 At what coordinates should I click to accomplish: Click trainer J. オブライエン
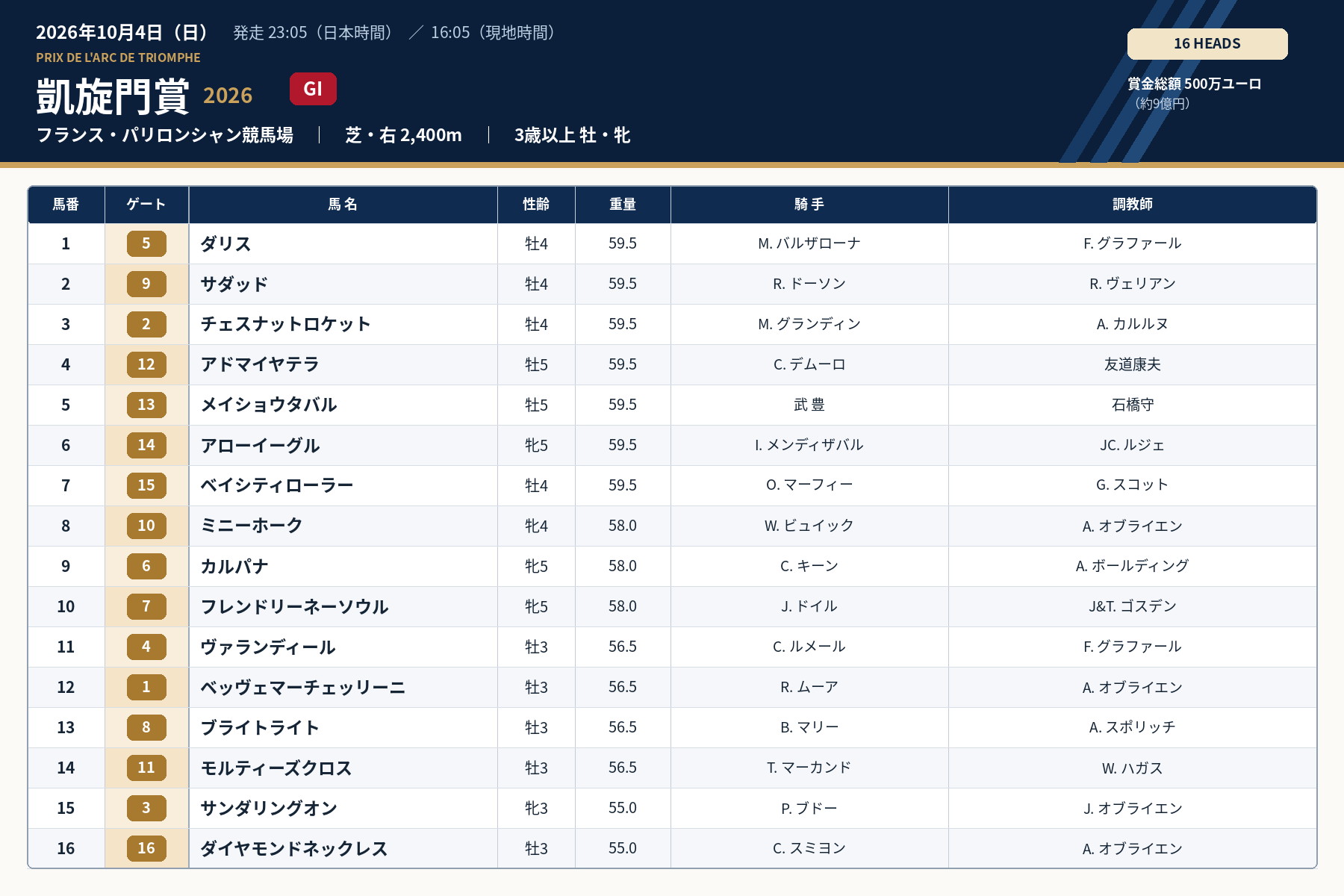[1133, 808]
